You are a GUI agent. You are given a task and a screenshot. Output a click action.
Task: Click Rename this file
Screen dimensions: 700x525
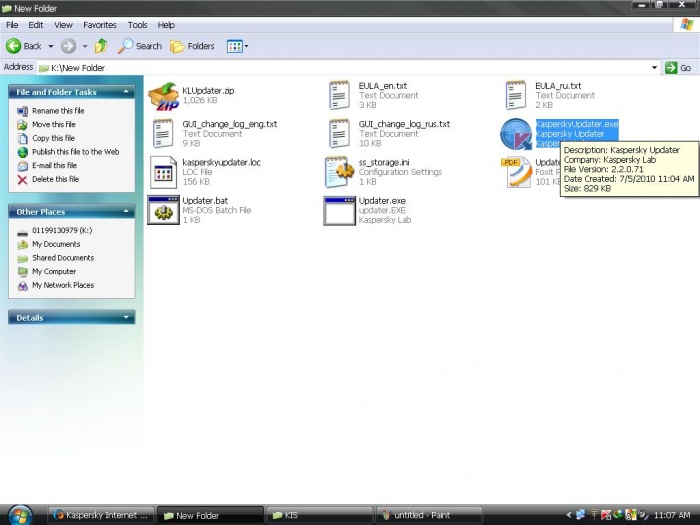58,111
